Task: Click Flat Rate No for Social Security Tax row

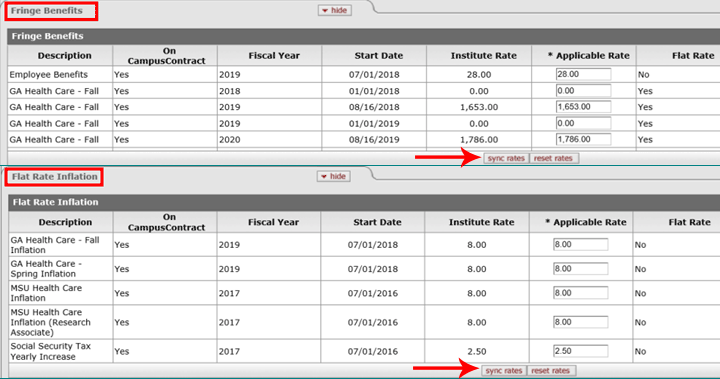Action: [641, 351]
